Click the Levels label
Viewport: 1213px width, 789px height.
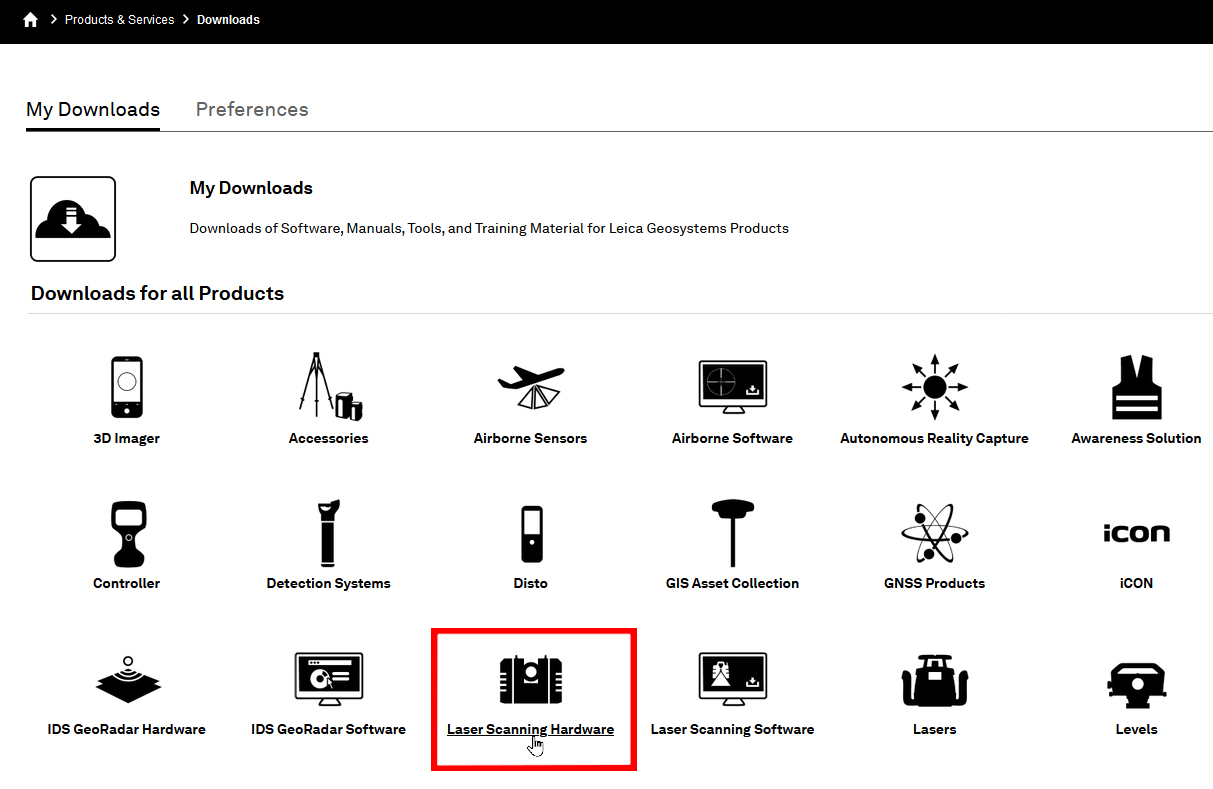point(1137,729)
